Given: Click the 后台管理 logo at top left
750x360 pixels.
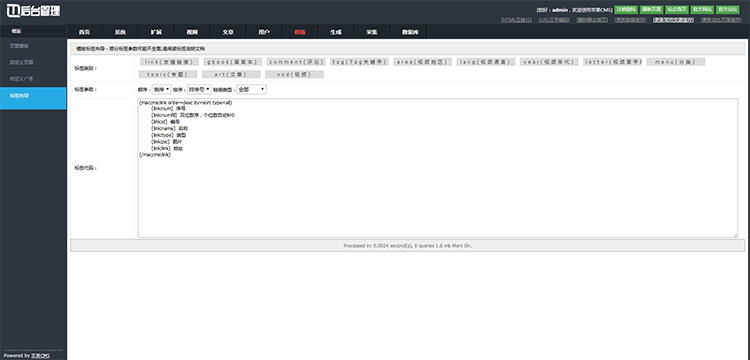Looking at the screenshot, I should tap(33, 11).
